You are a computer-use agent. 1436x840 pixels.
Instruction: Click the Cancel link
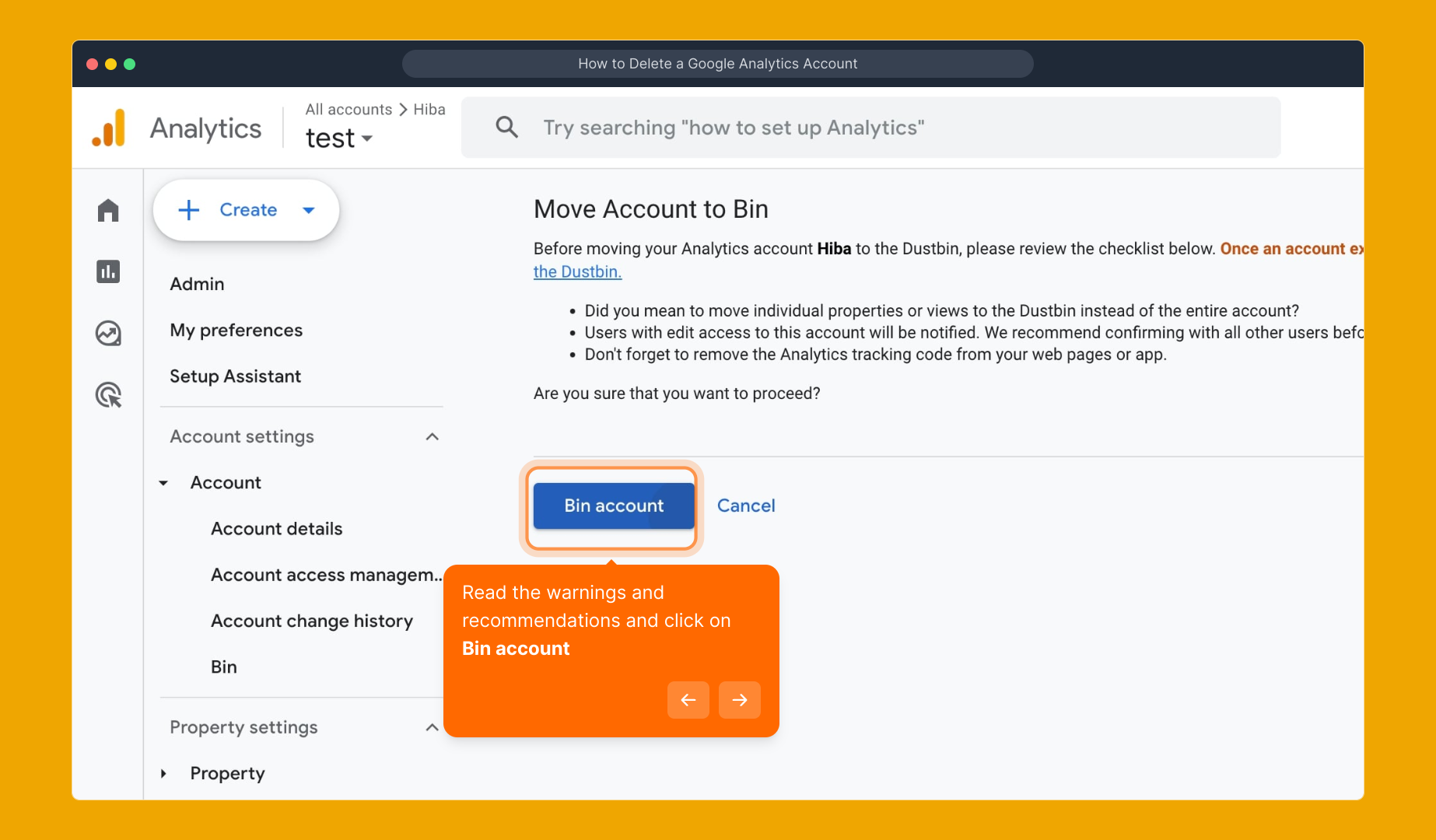click(x=745, y=506)
